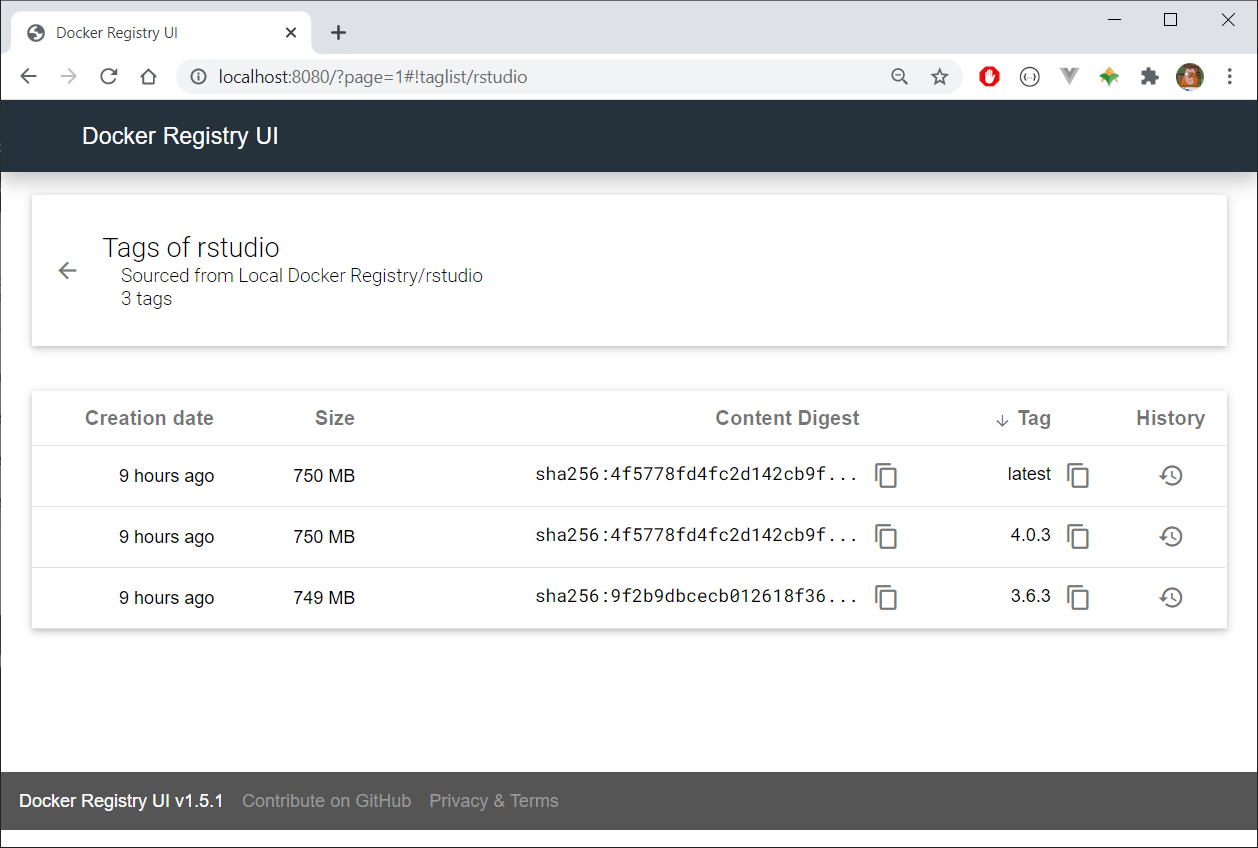This screenshot has width=1258, height=848.
Task: Click the Content Digest column header
Action: (787, 419)
